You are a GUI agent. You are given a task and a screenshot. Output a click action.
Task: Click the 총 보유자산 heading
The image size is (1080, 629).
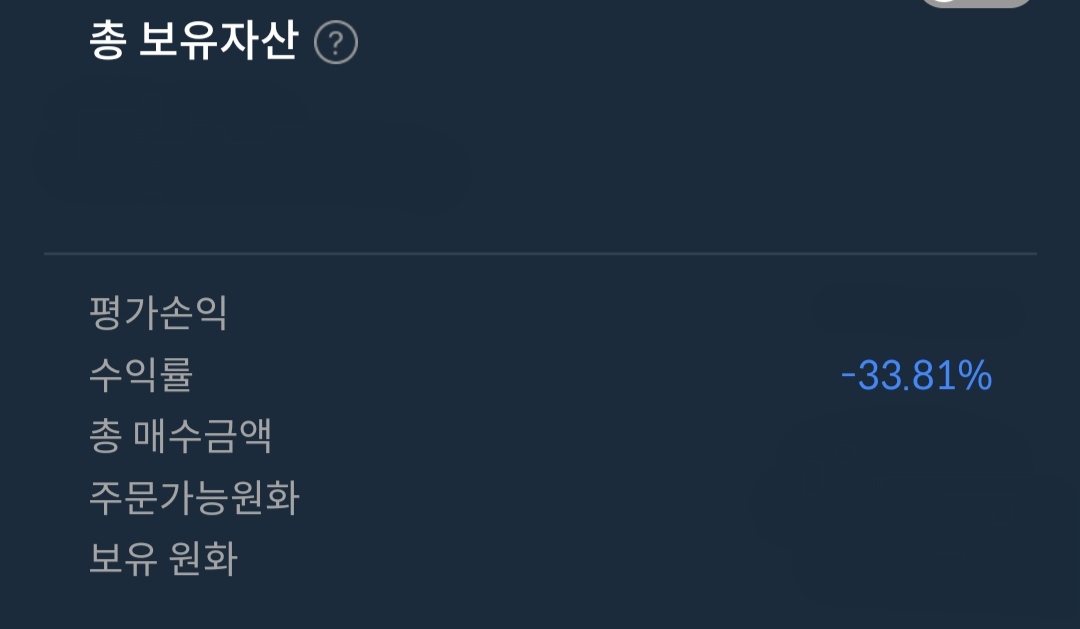click(x=194, y=43)
